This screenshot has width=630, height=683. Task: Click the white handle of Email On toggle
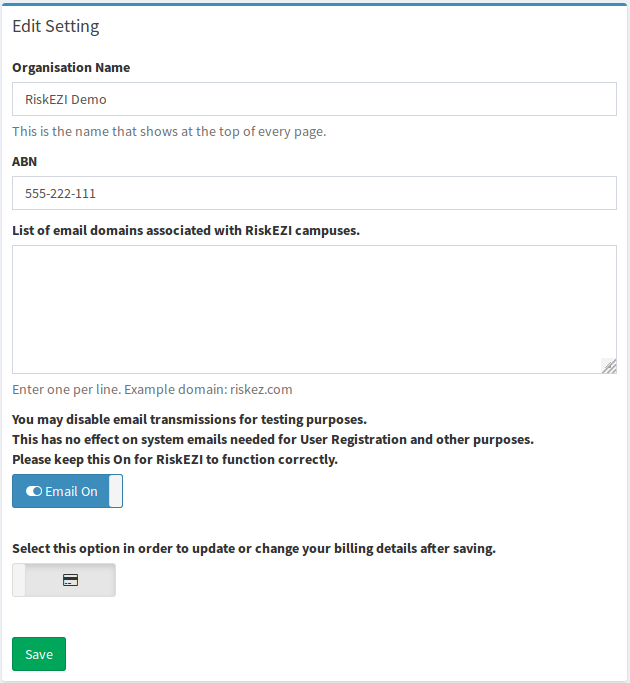(115, 491)
